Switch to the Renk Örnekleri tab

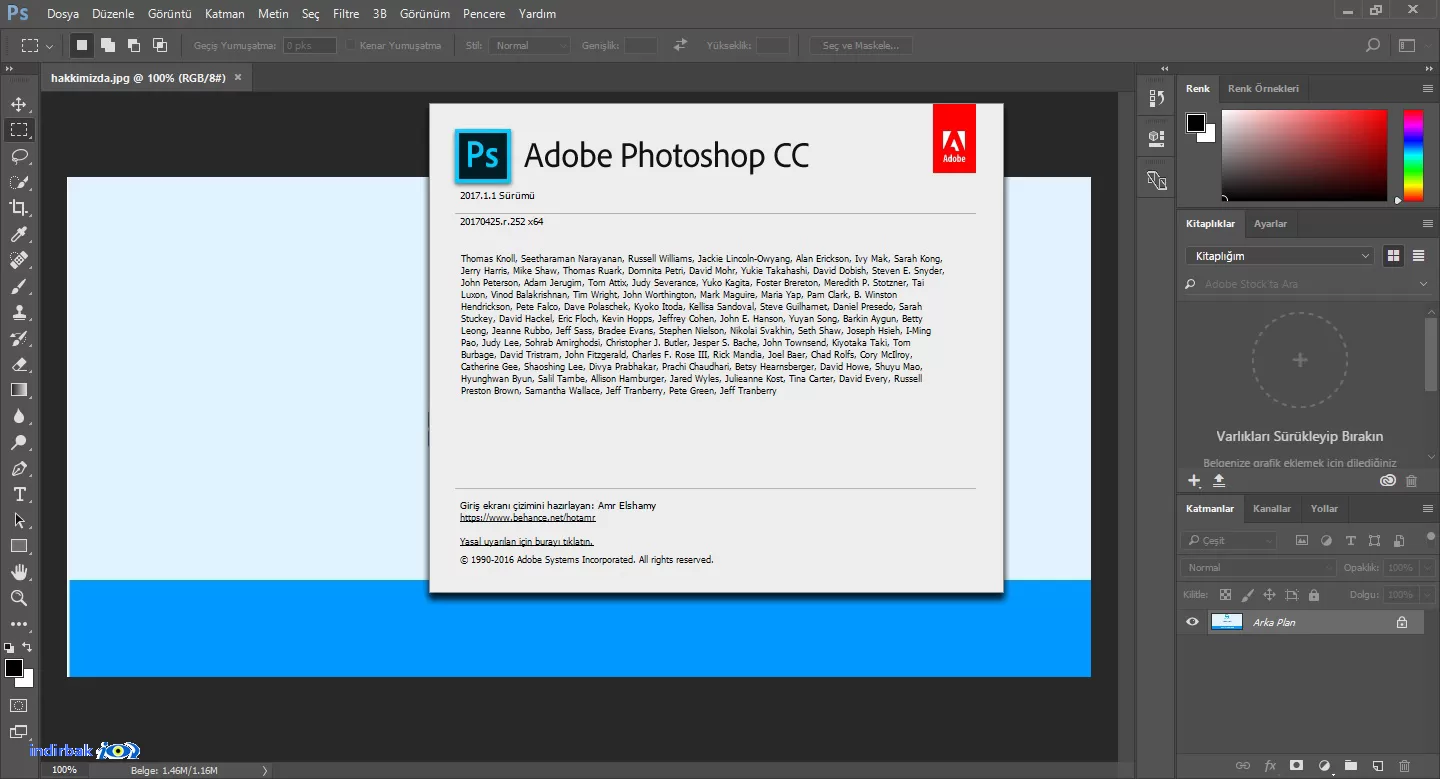(1263, 88)
